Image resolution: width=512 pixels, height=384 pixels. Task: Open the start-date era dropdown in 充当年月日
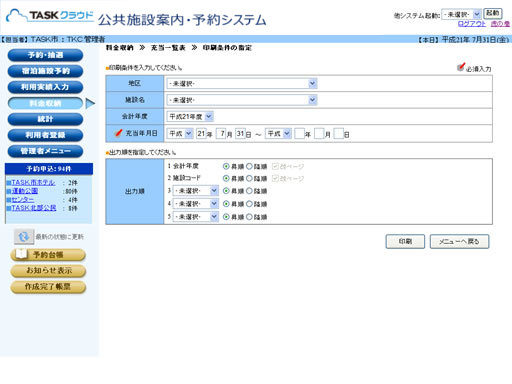point(180,134)
